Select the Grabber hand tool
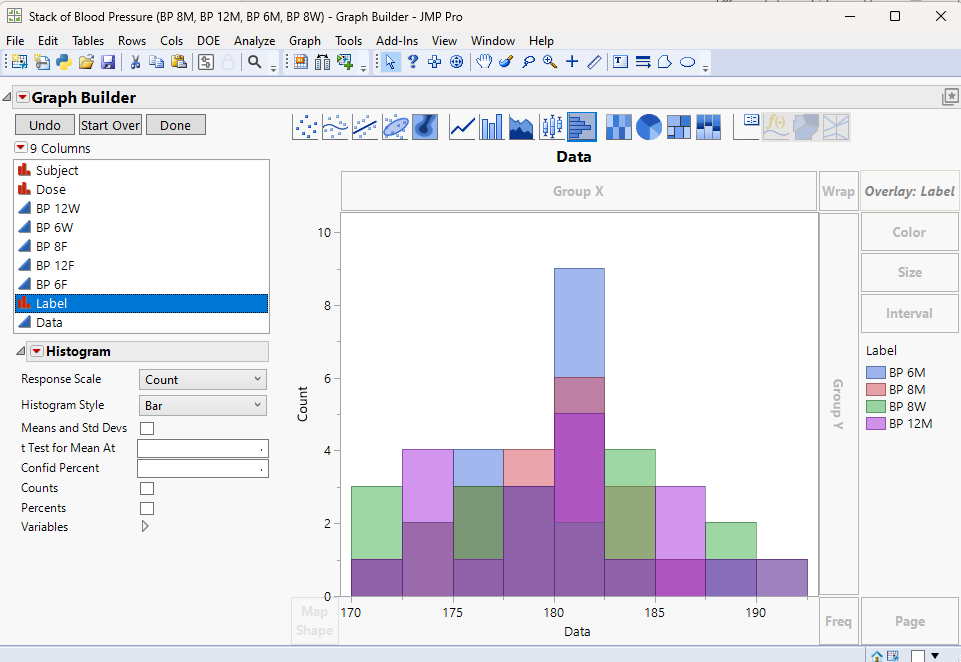Viewport: 961px width, 662px height. point(484,62)
